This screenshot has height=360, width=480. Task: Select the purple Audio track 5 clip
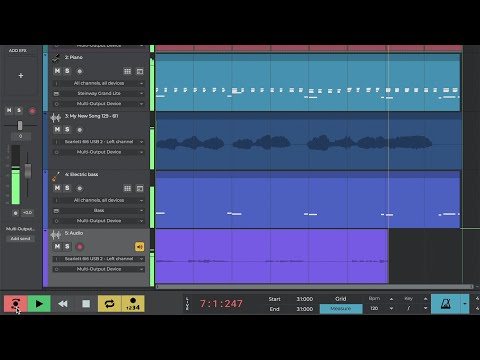272,256
